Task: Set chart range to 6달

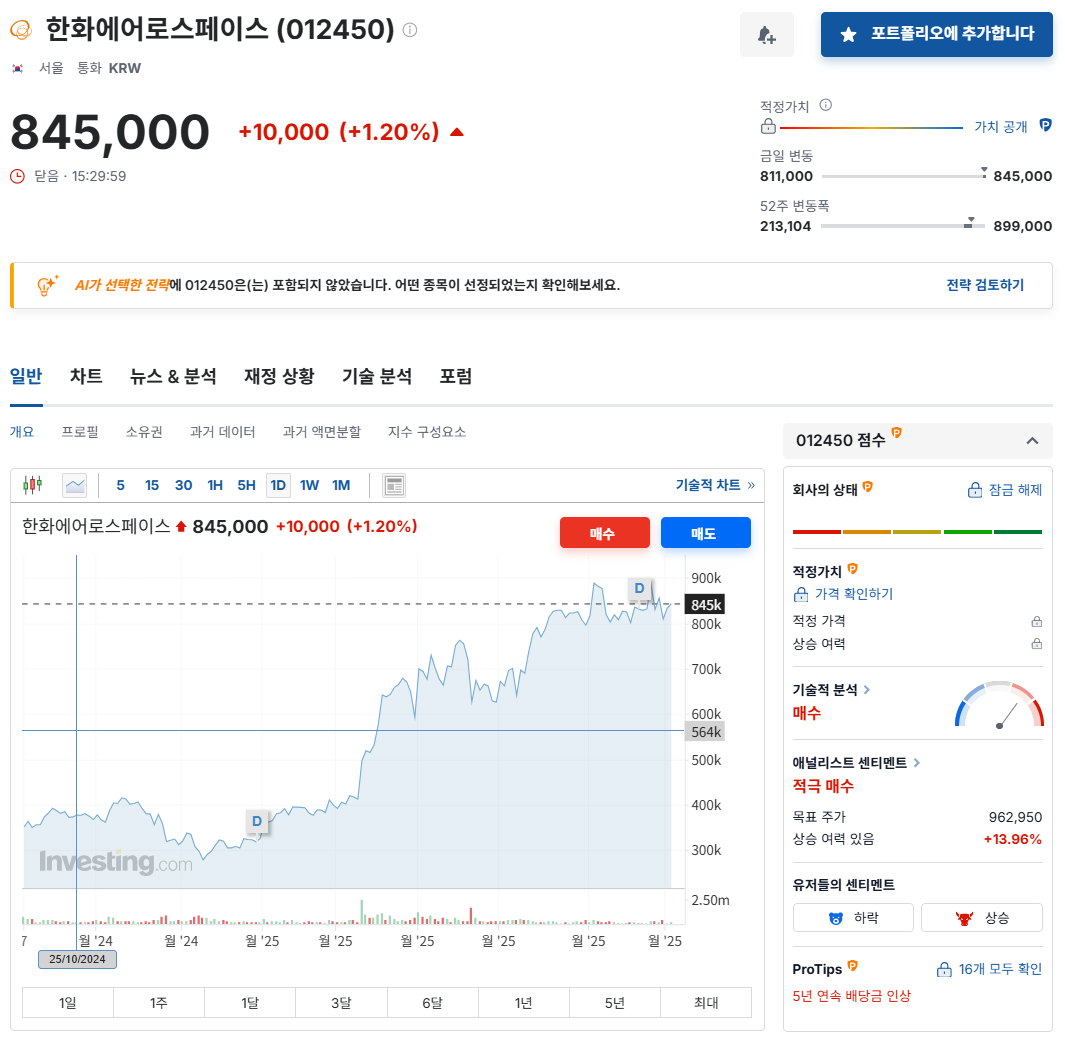Action: tap(432, 1002)
